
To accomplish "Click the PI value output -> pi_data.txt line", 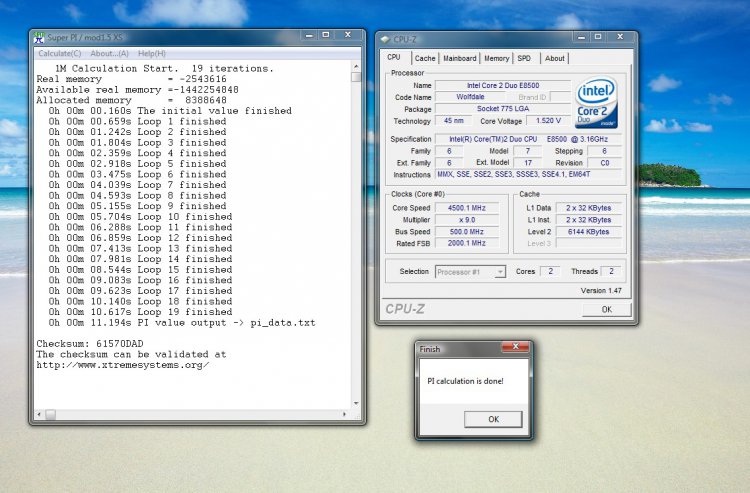I will (x=182, y=323).
